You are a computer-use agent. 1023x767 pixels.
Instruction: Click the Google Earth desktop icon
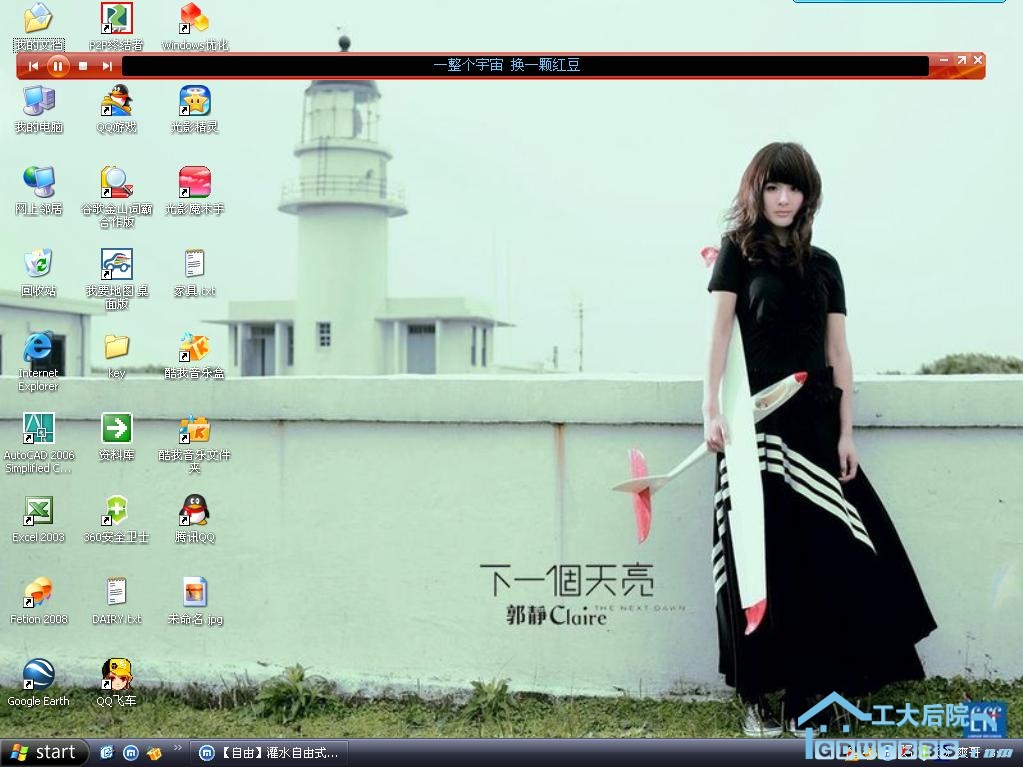click(38, 675)
